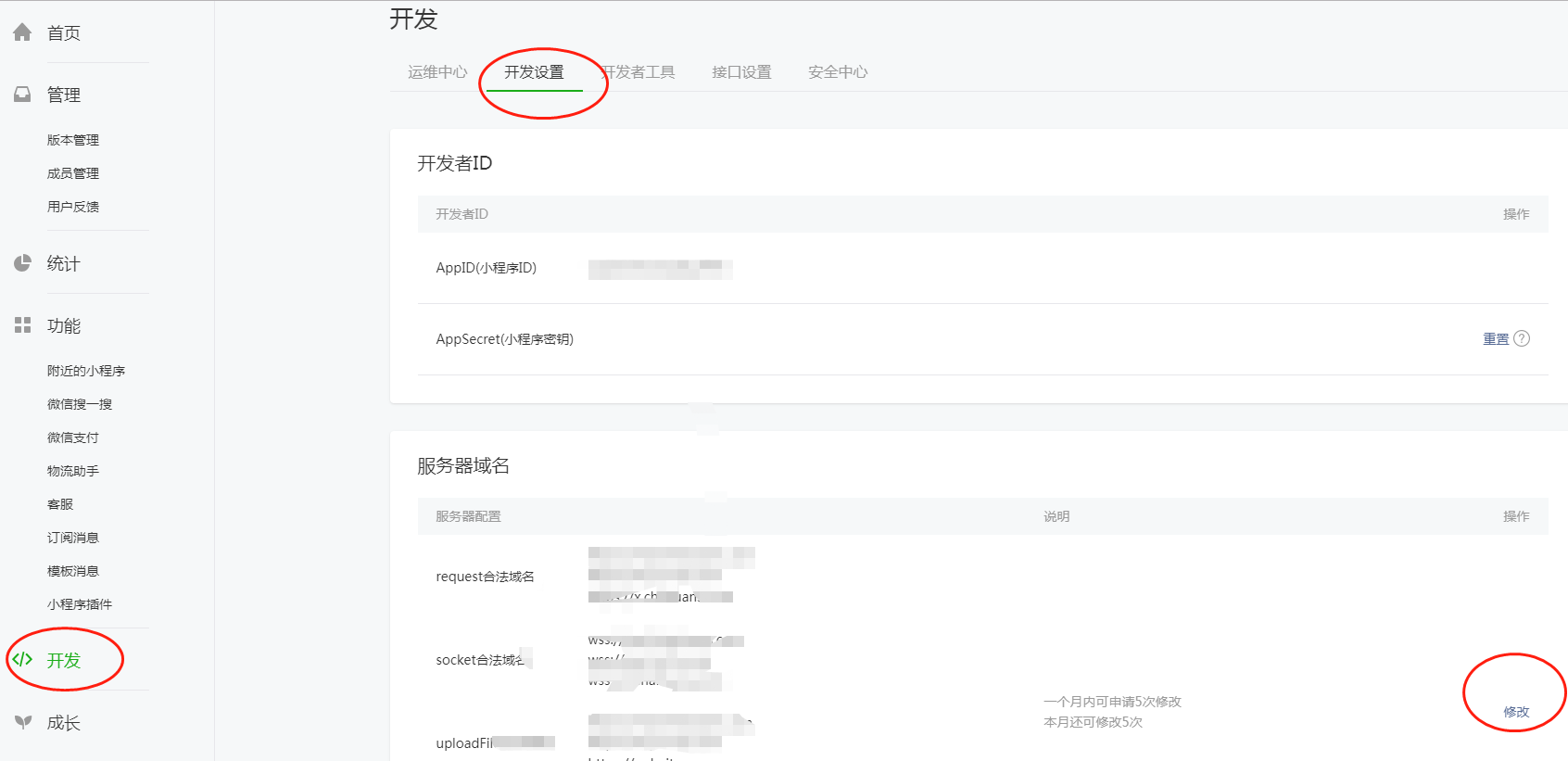Click 修改 link for server domains
1568x761 pixels.
pos(1516,712)
